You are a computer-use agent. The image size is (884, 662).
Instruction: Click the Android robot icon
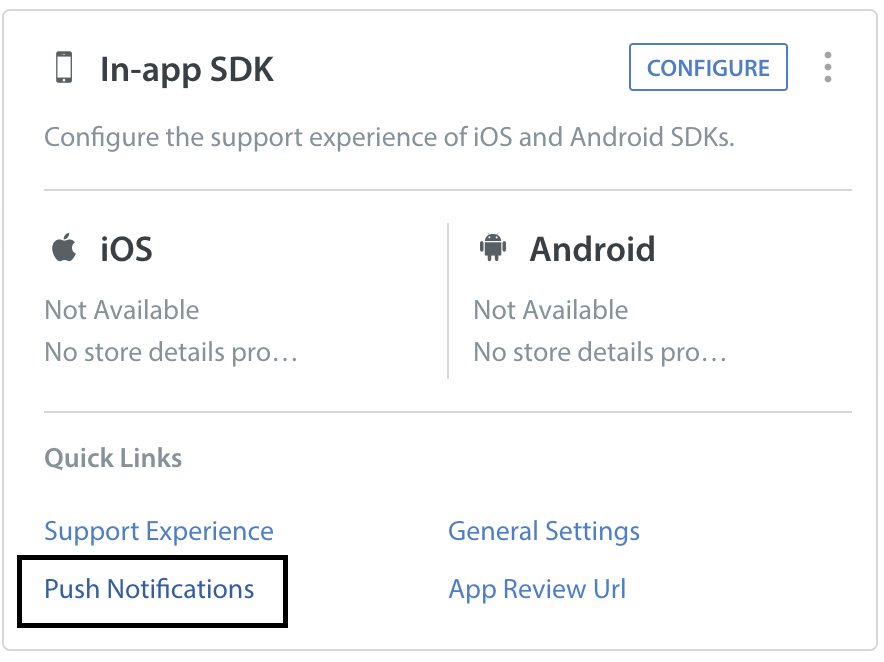click(493, 247)
